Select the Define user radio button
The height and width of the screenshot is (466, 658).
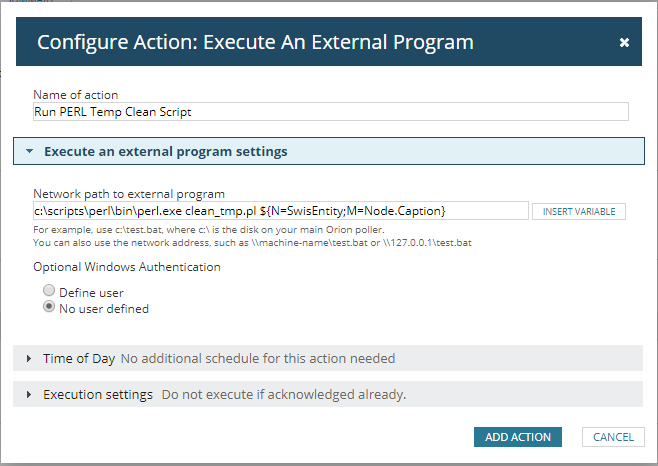[x=48, y=291]
